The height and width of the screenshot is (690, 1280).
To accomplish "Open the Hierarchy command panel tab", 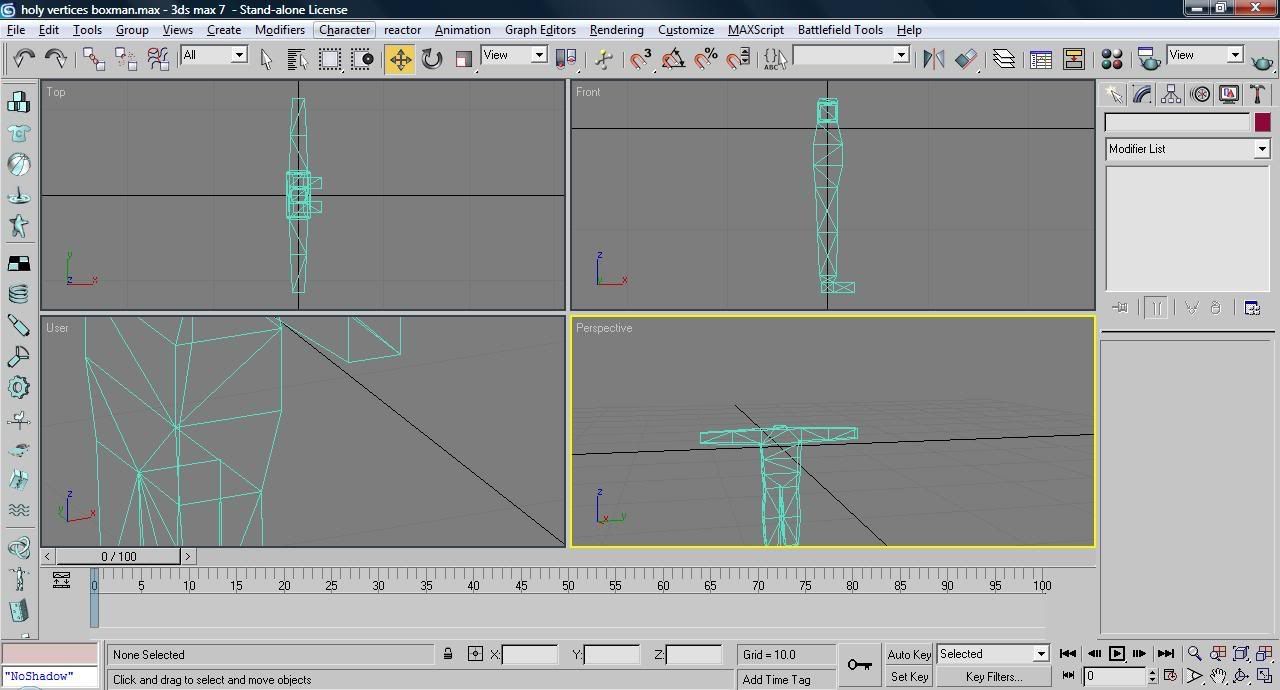I will pos(1171,94).
